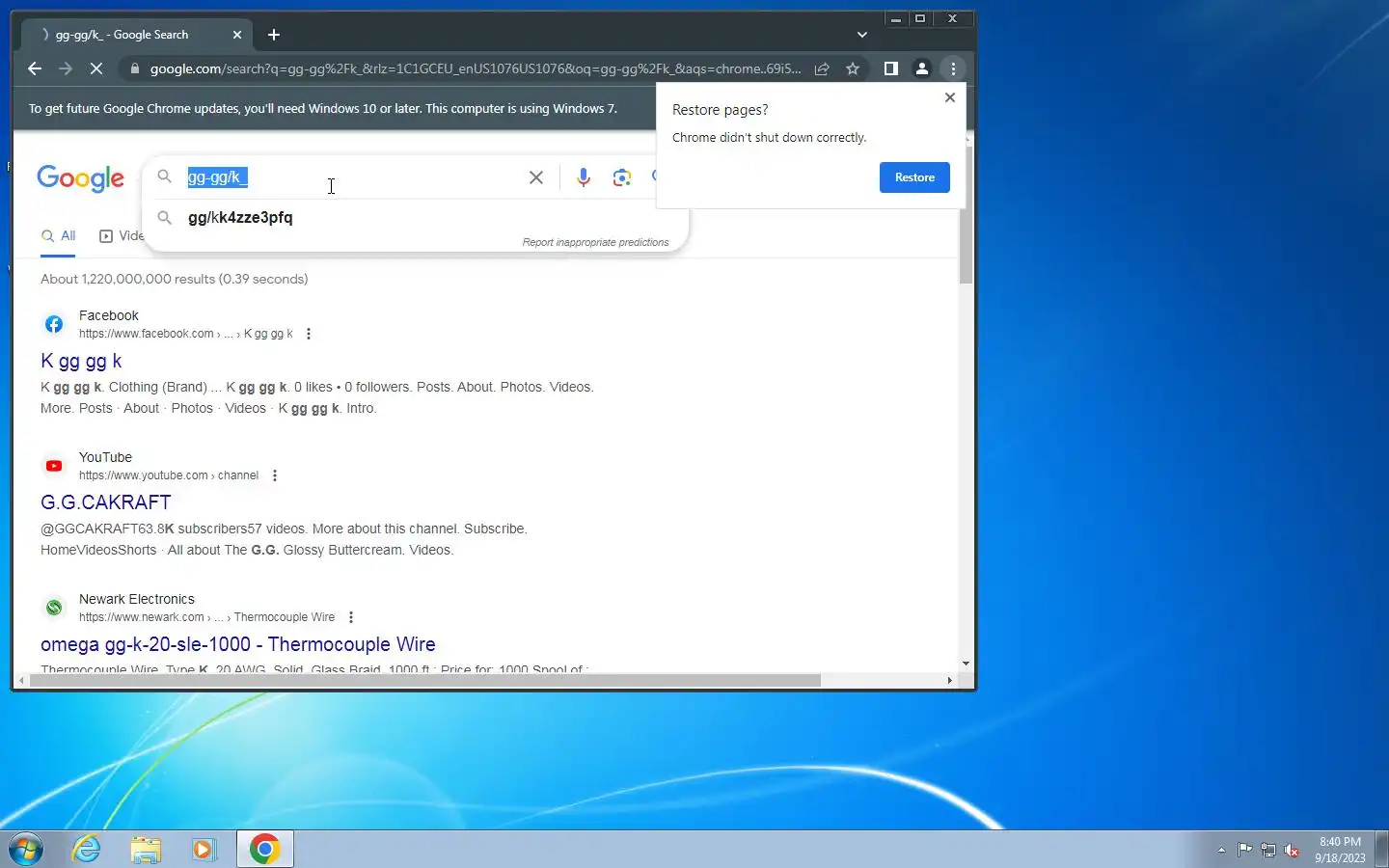The image size is (1389, 868).
Task: Share this page via address bar icon
Action: pyautogui.click(x=822, y=68)
